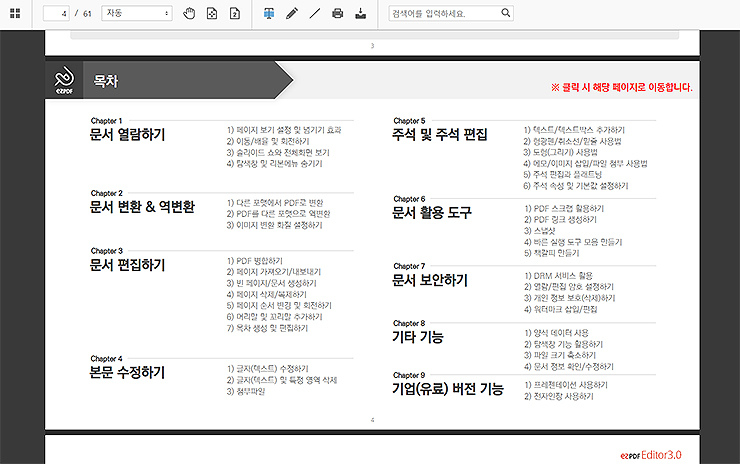Open Chapter 6 문서 활용 도구 heading
The width and height of the screenshot is (740, 464).
tap(431, 212)
